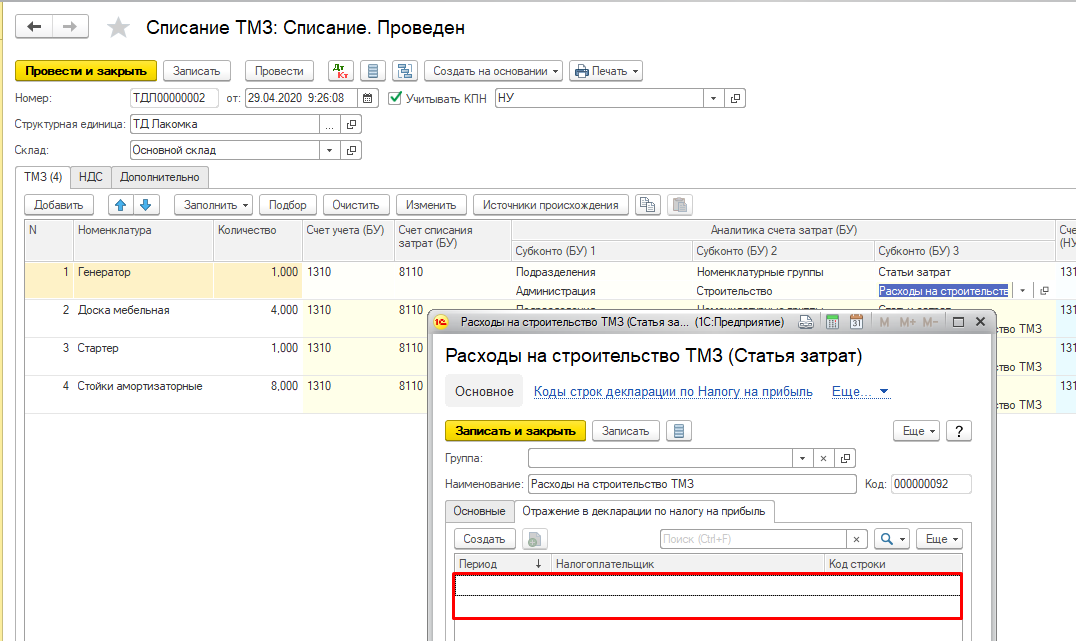The image size is (1076, 641).
Task: Open the calculator from the dialog title bar
Action: (832, 322)
